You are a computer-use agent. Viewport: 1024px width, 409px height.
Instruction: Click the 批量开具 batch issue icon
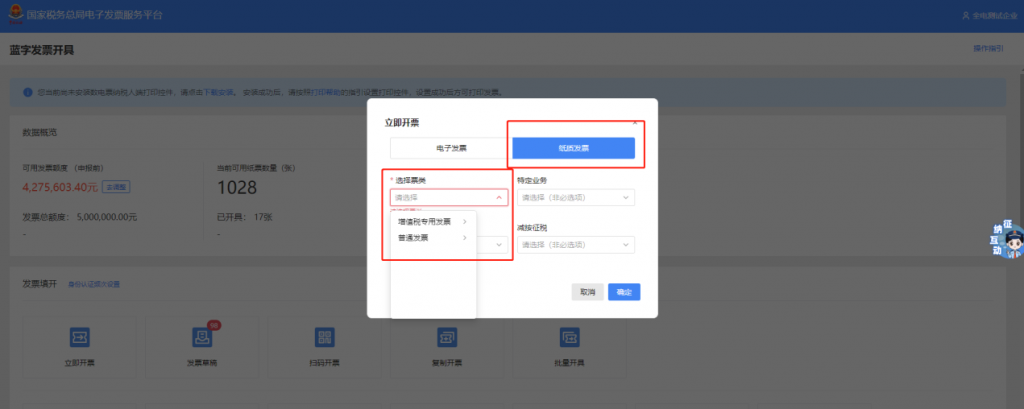click(569, 337)
